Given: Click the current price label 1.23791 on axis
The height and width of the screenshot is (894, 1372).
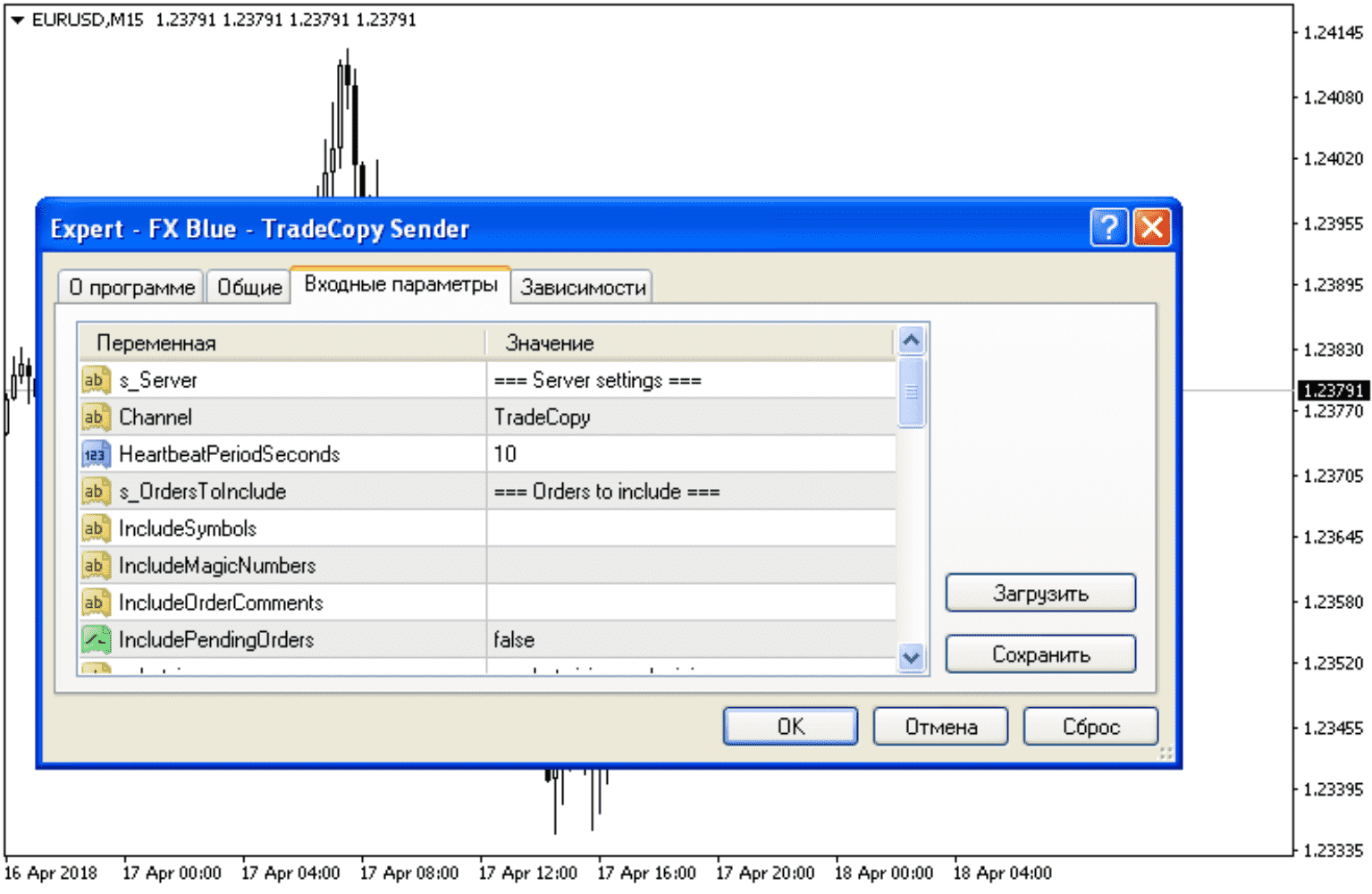Looking at the screenshot, I should [1333, 390].
